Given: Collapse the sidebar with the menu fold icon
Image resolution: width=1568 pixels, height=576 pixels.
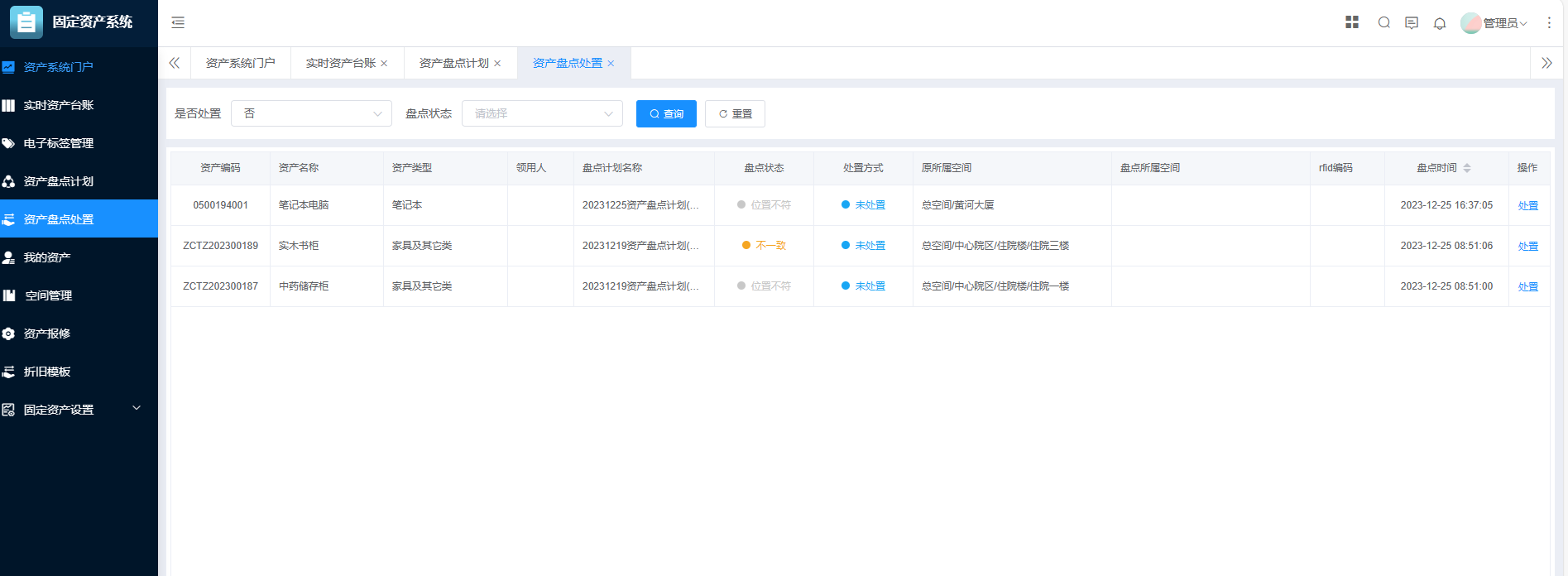Looking at the screenshot, I should [178, 22].
